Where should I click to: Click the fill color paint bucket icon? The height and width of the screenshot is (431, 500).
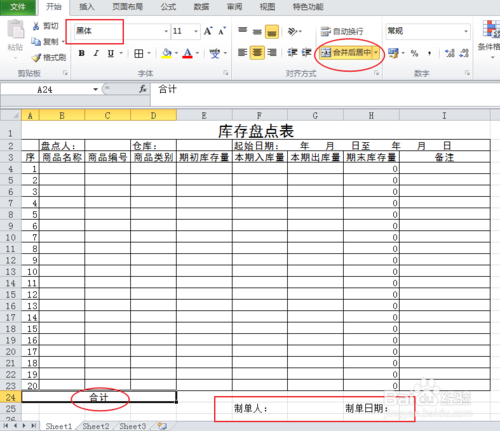point(166,53)
